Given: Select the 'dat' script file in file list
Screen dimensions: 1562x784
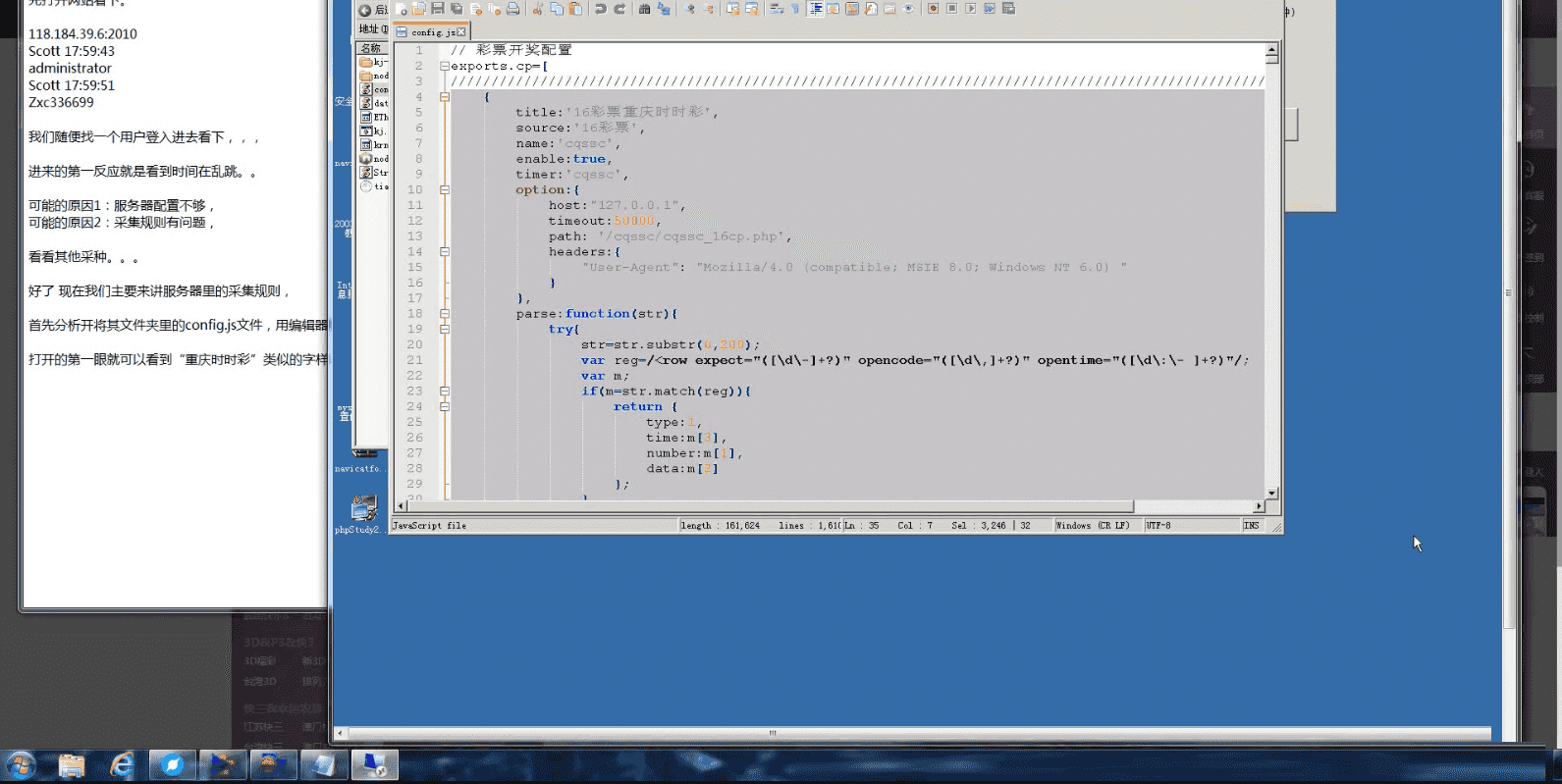Looking at the screenshot, I should [x=374, y=103].
